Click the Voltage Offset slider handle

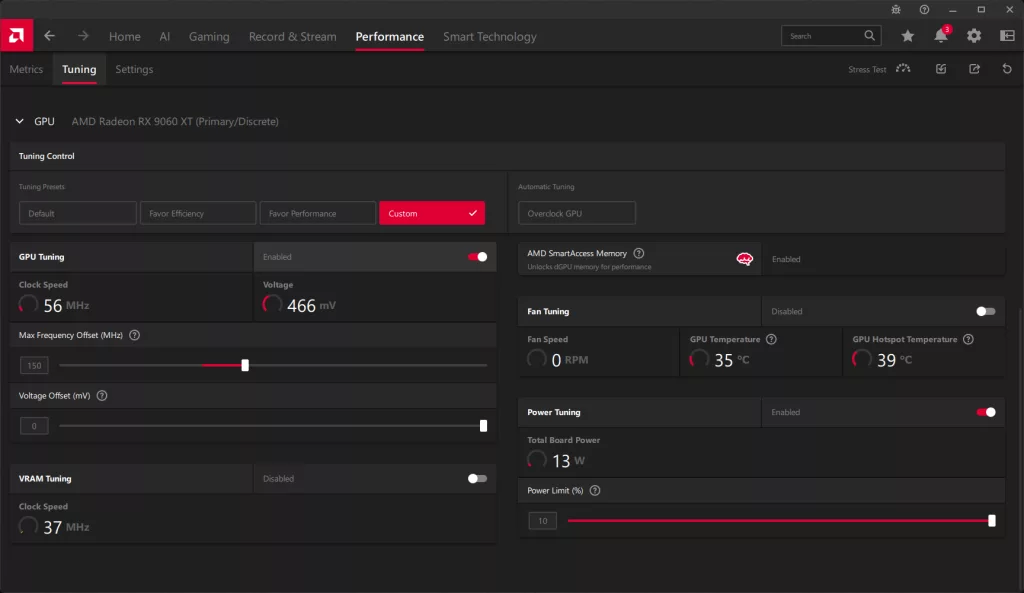tap(483, 426)
